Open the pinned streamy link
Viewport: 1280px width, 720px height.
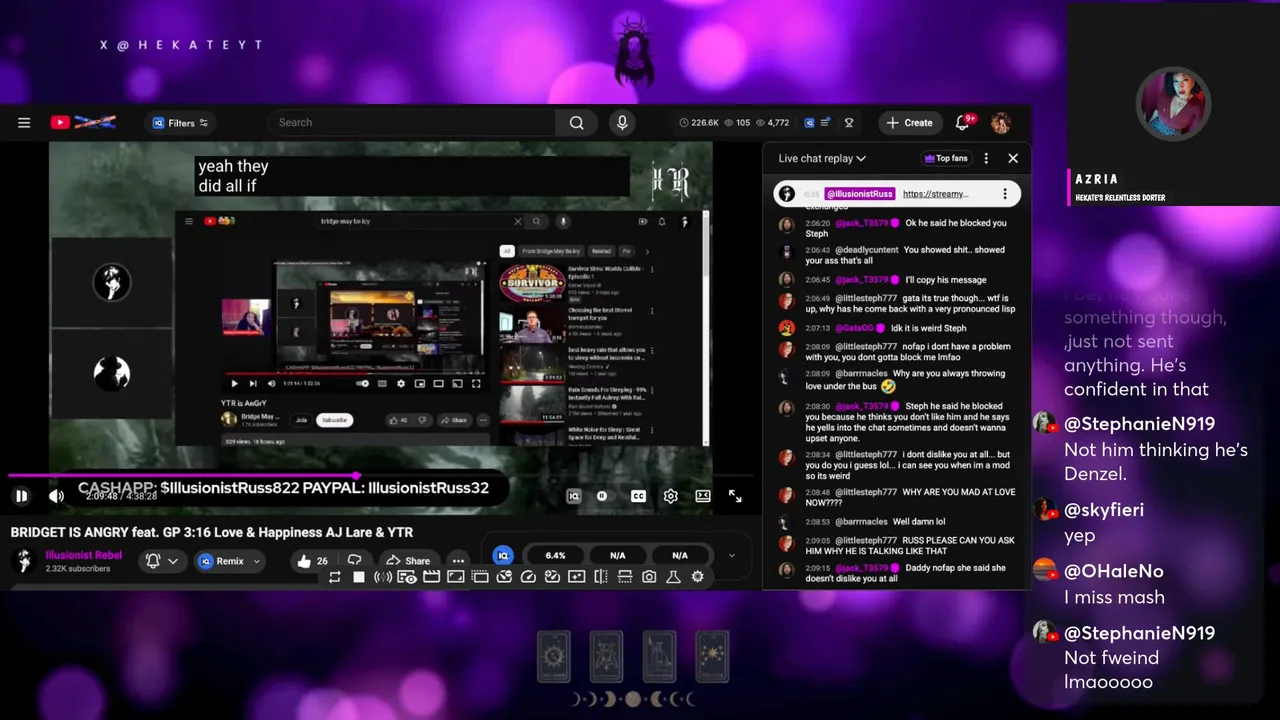(x=935, y=194)
